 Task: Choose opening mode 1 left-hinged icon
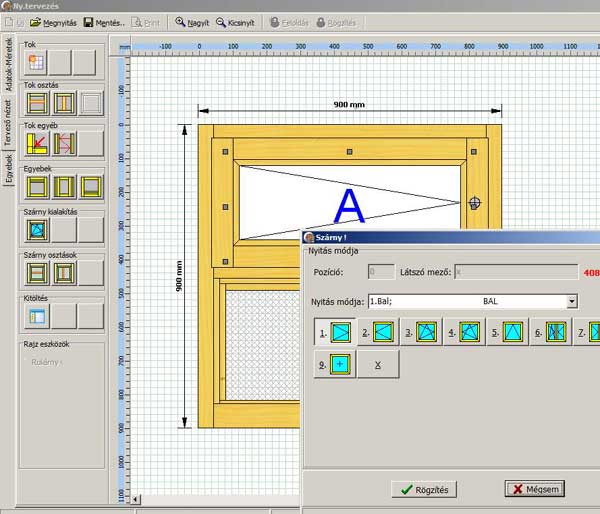(335, 332)
